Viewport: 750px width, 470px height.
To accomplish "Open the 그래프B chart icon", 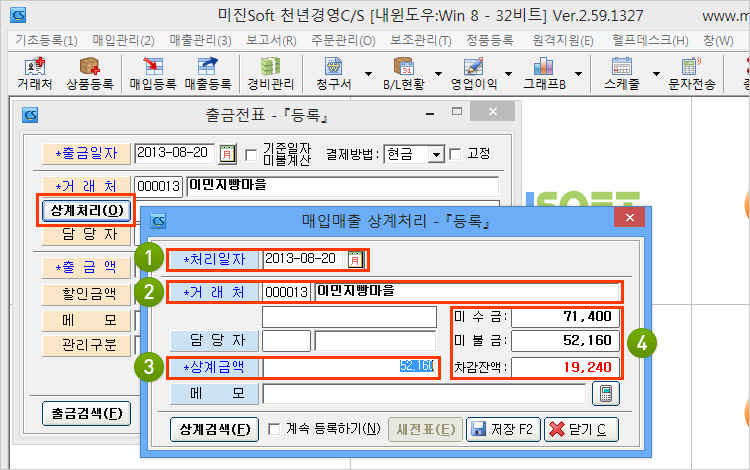I will coord(544,74).
